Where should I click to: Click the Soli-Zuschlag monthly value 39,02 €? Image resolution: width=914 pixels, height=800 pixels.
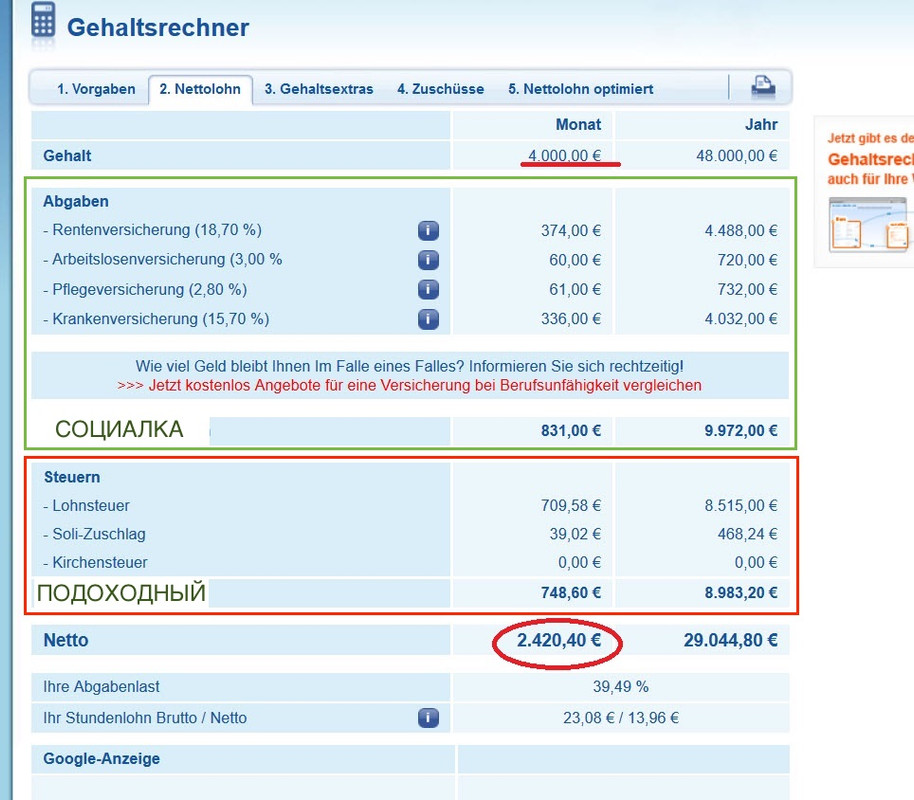(575, 534)
